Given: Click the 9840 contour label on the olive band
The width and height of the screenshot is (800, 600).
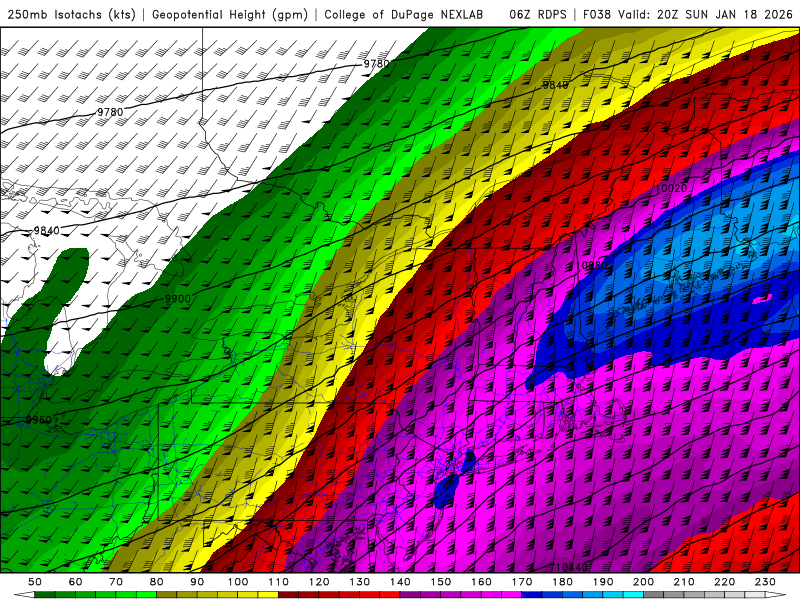Looking at the screenshot, I should tap(555, 85).
